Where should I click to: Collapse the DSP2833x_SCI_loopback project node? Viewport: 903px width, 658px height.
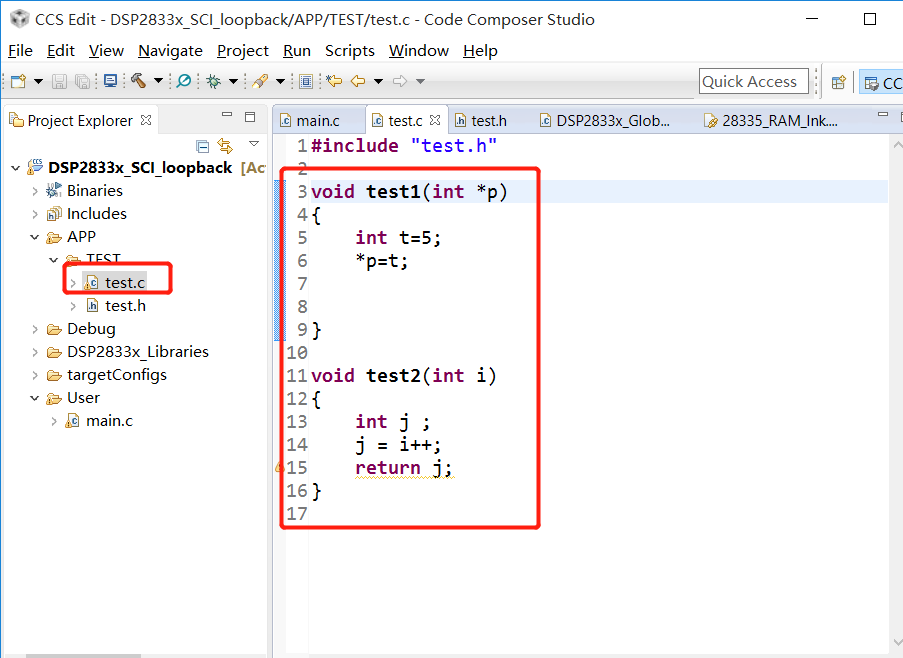point(16,168)
